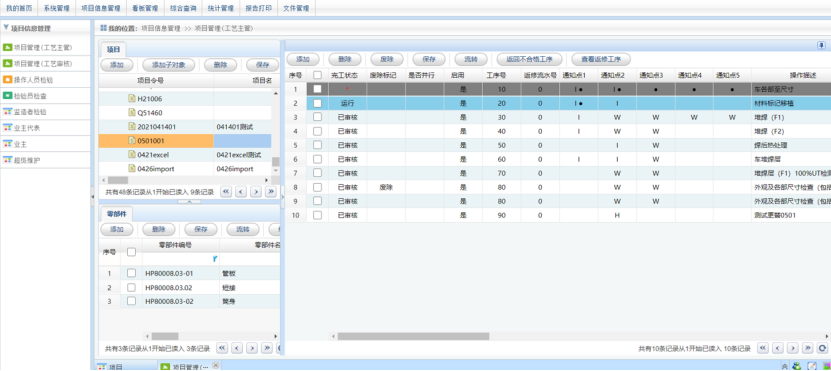Open 项目管理(工艺主管) in the sidebar
Image resolution: width=831 pixels, height=371 pixels.
[42, 47]
